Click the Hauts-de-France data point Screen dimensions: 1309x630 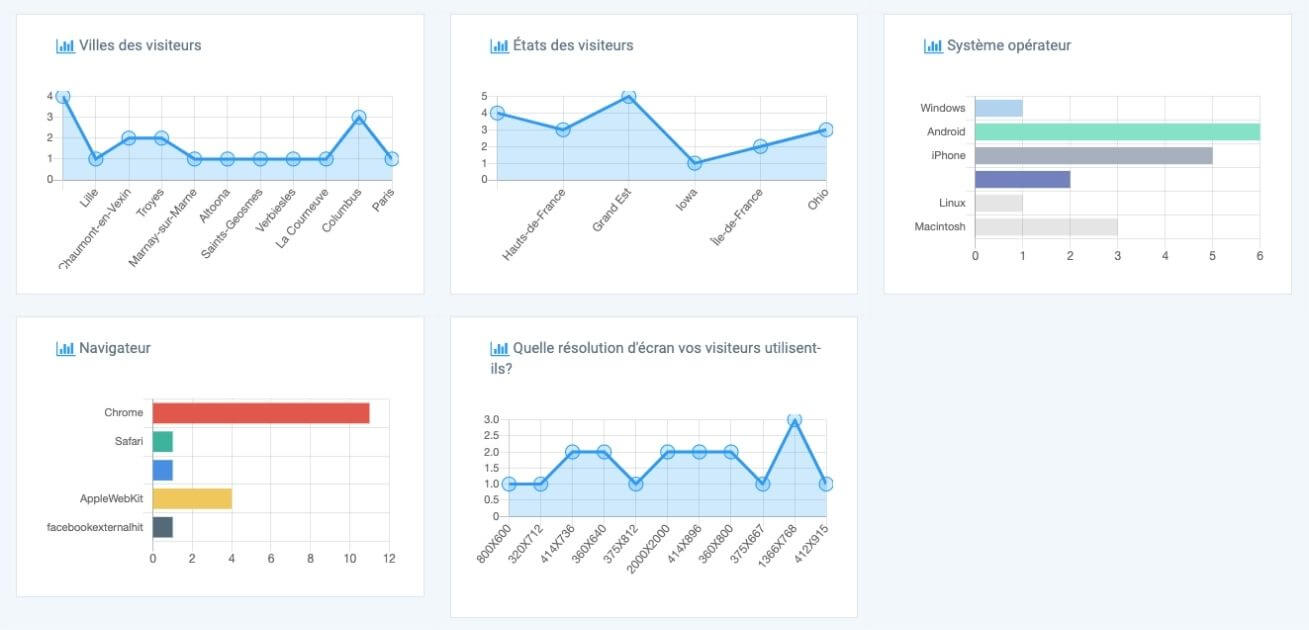[x=563, y=130]
